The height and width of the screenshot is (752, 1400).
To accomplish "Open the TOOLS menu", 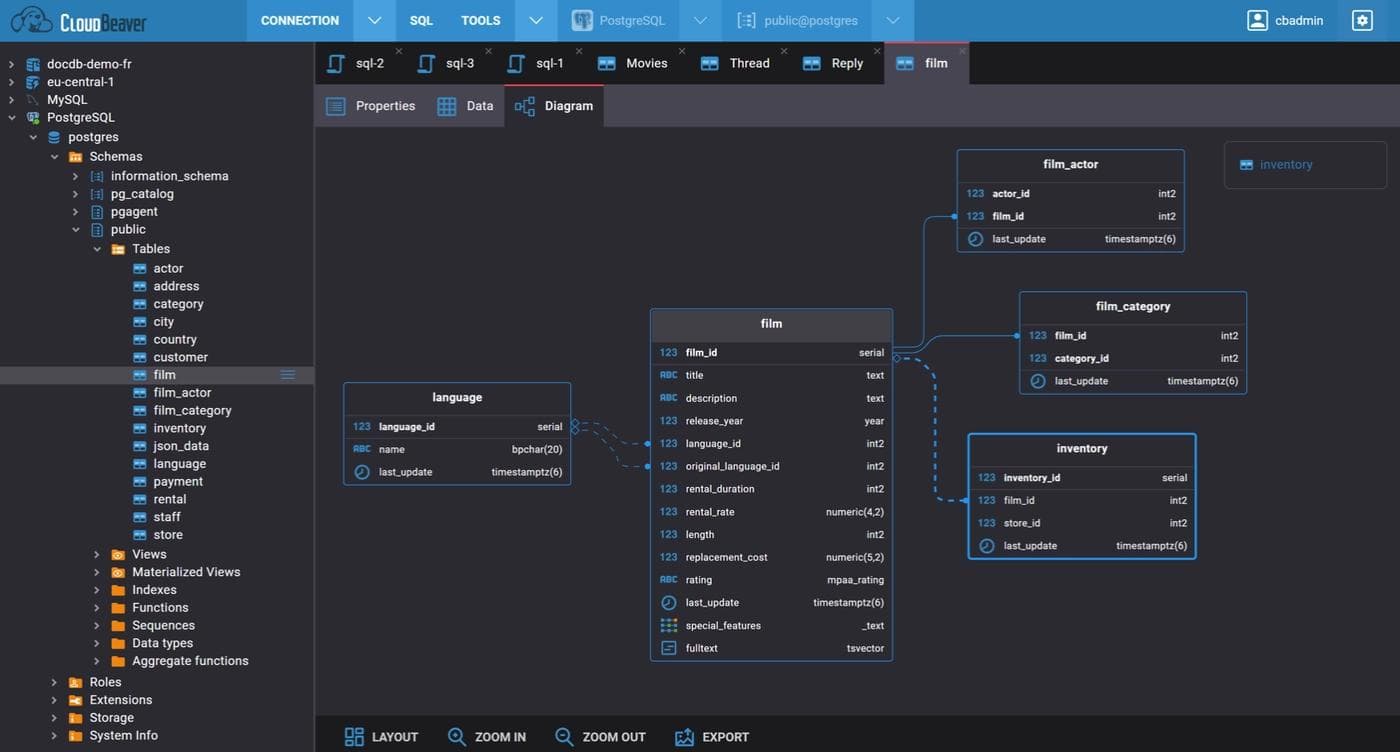I will [480, 19].
